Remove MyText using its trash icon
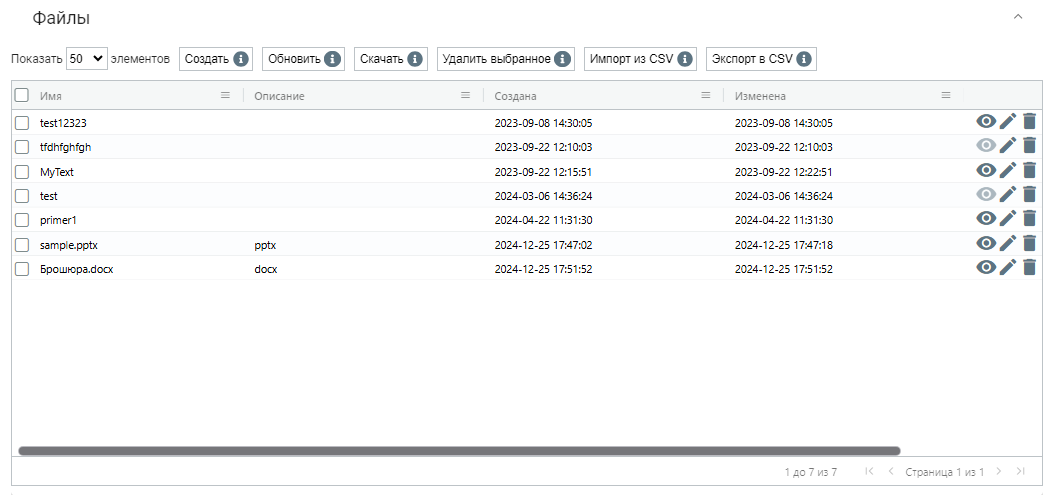 pos(1029,170)
